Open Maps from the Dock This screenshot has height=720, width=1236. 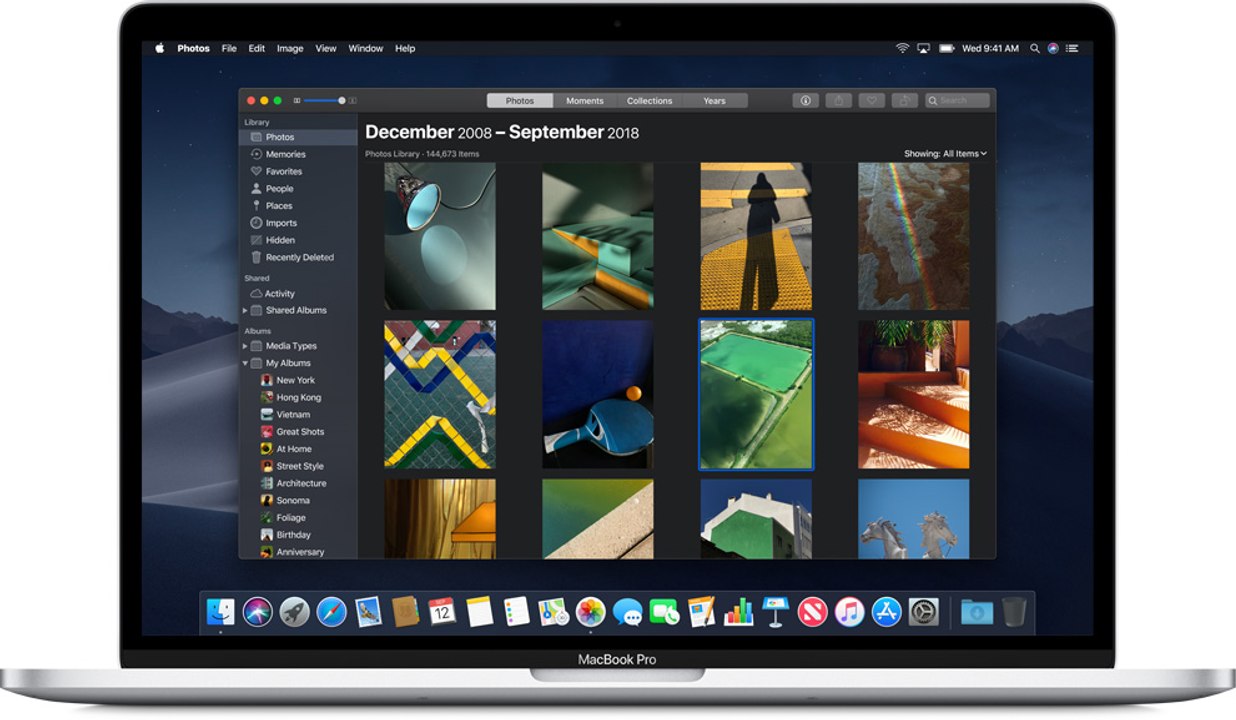tap(553, 611)
